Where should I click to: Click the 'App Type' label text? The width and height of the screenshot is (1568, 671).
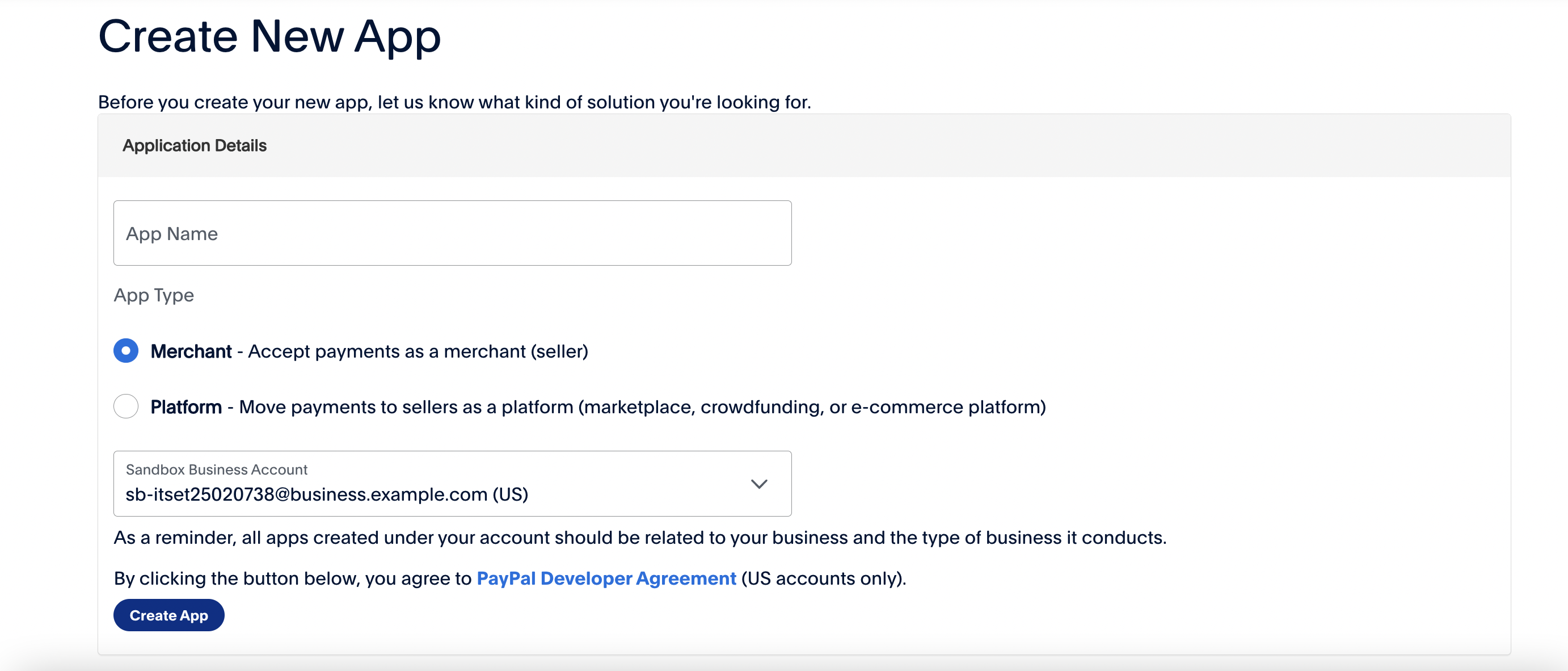[x=154, y=295]
